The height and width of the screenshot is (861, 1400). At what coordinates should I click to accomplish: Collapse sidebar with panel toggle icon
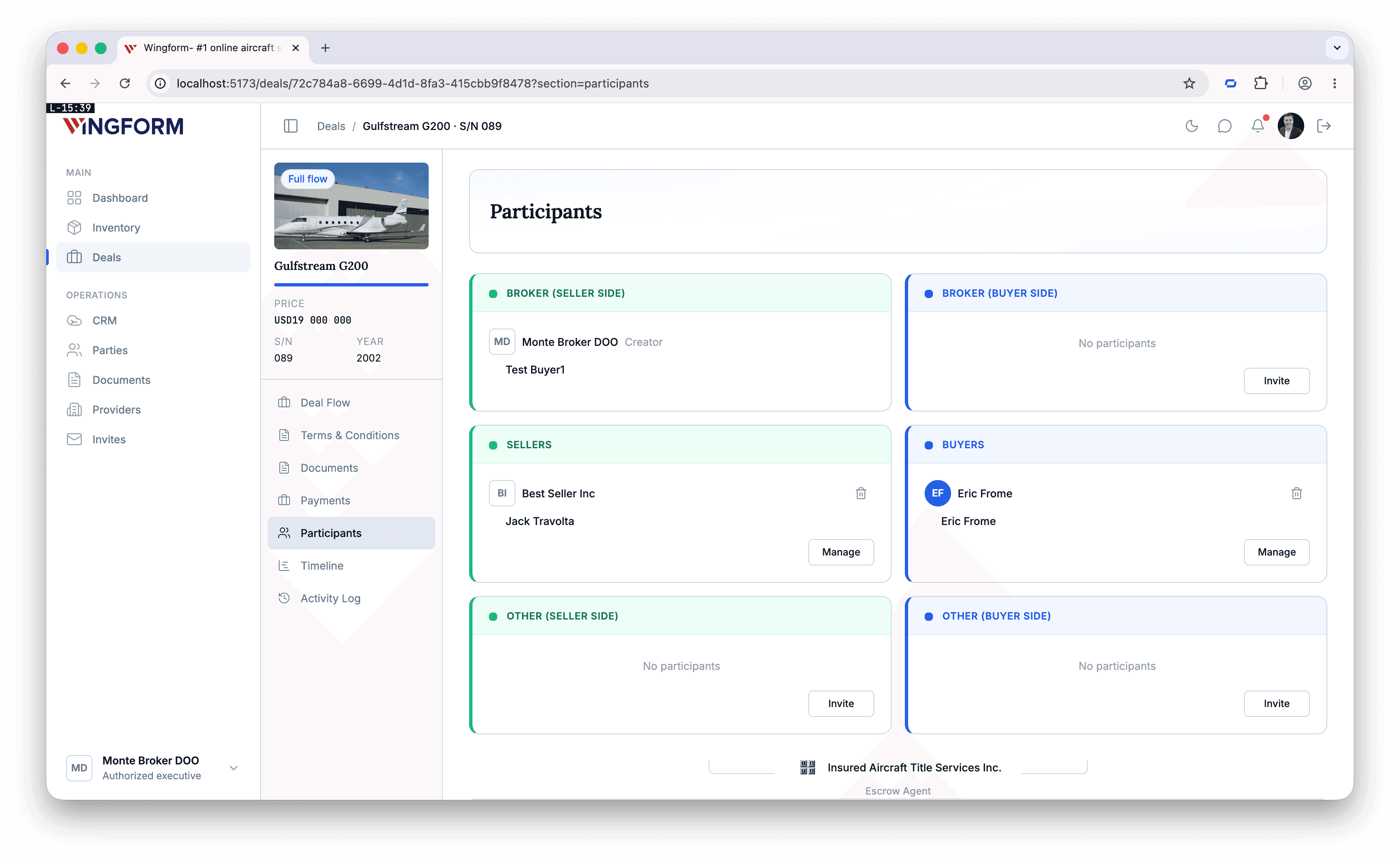pos(291,126)
